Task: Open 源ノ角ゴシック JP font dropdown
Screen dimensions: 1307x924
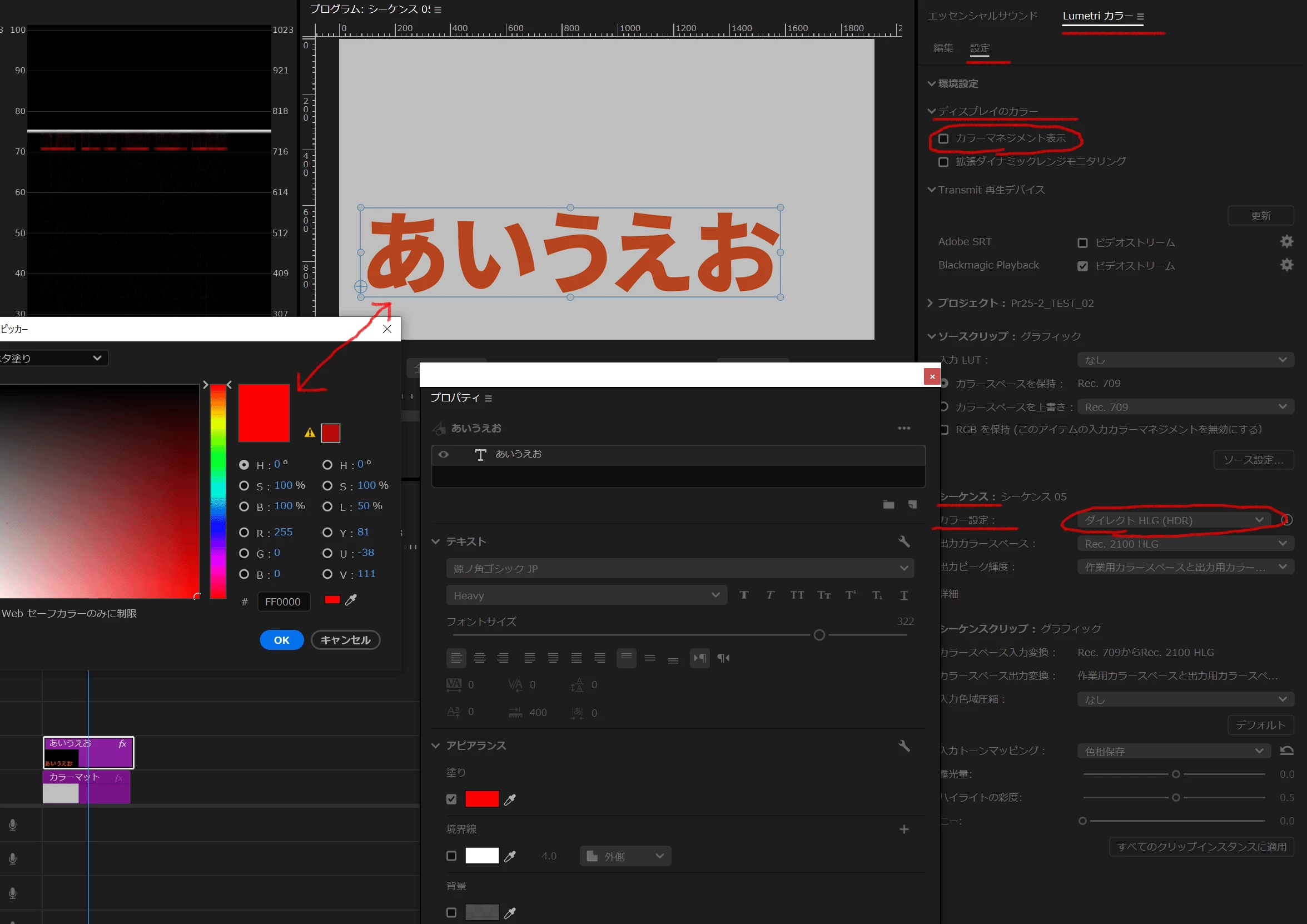Action: pyautogui.click(x=680, y=568)
